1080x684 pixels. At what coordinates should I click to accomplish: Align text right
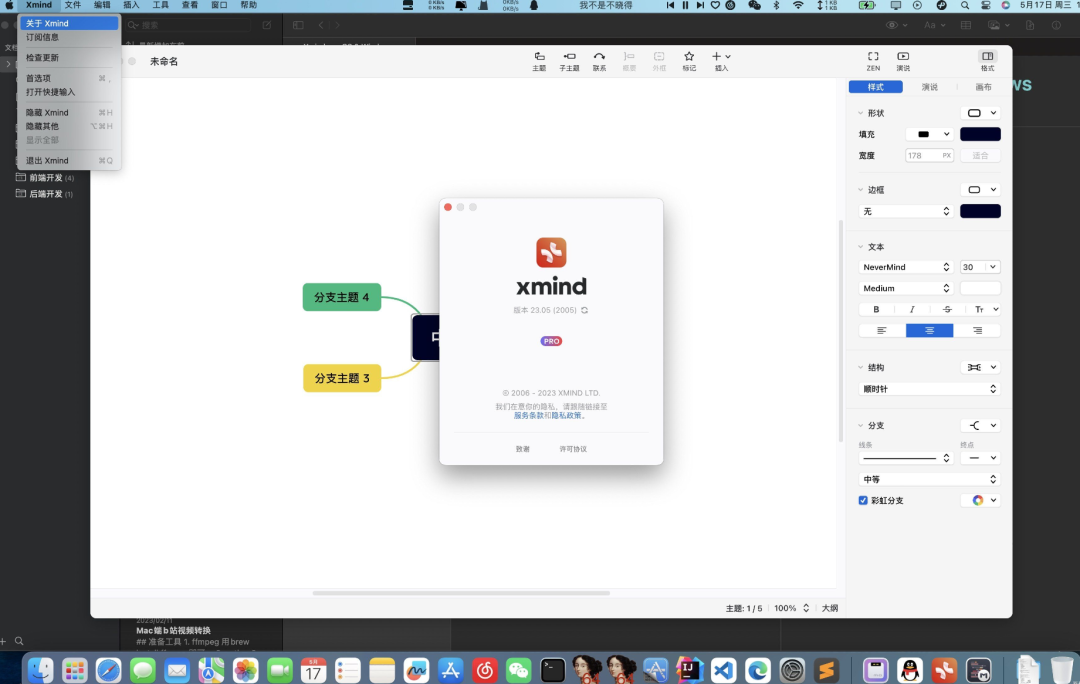(x=977, y=331)
